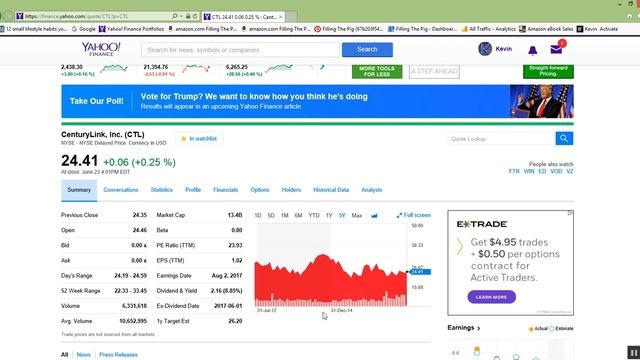Set chart range to YTD
This screenshot has width=640, height=360.
[314, 216]
